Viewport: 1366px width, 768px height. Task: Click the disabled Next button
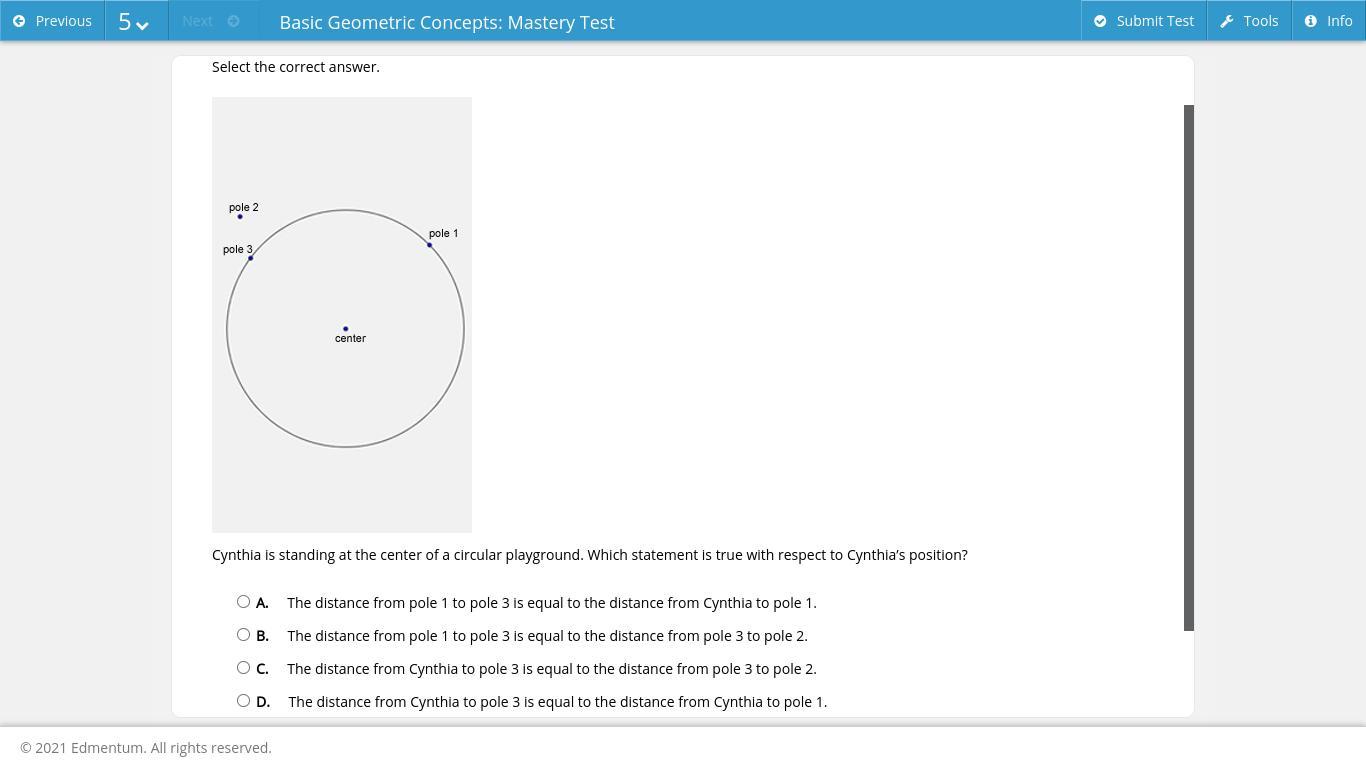click(212, 21)
